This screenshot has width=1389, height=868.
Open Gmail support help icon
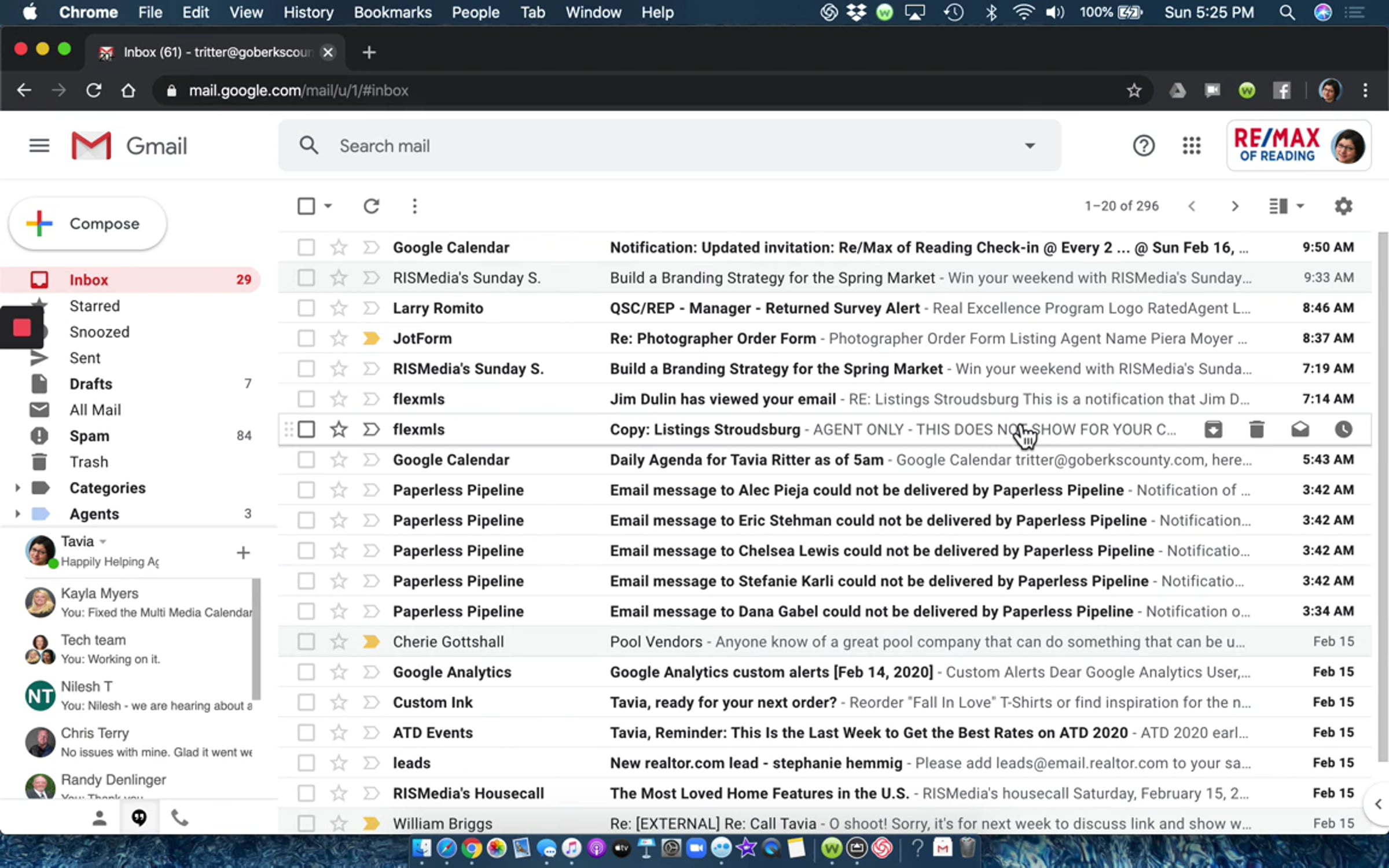(x=1143, y=146)
